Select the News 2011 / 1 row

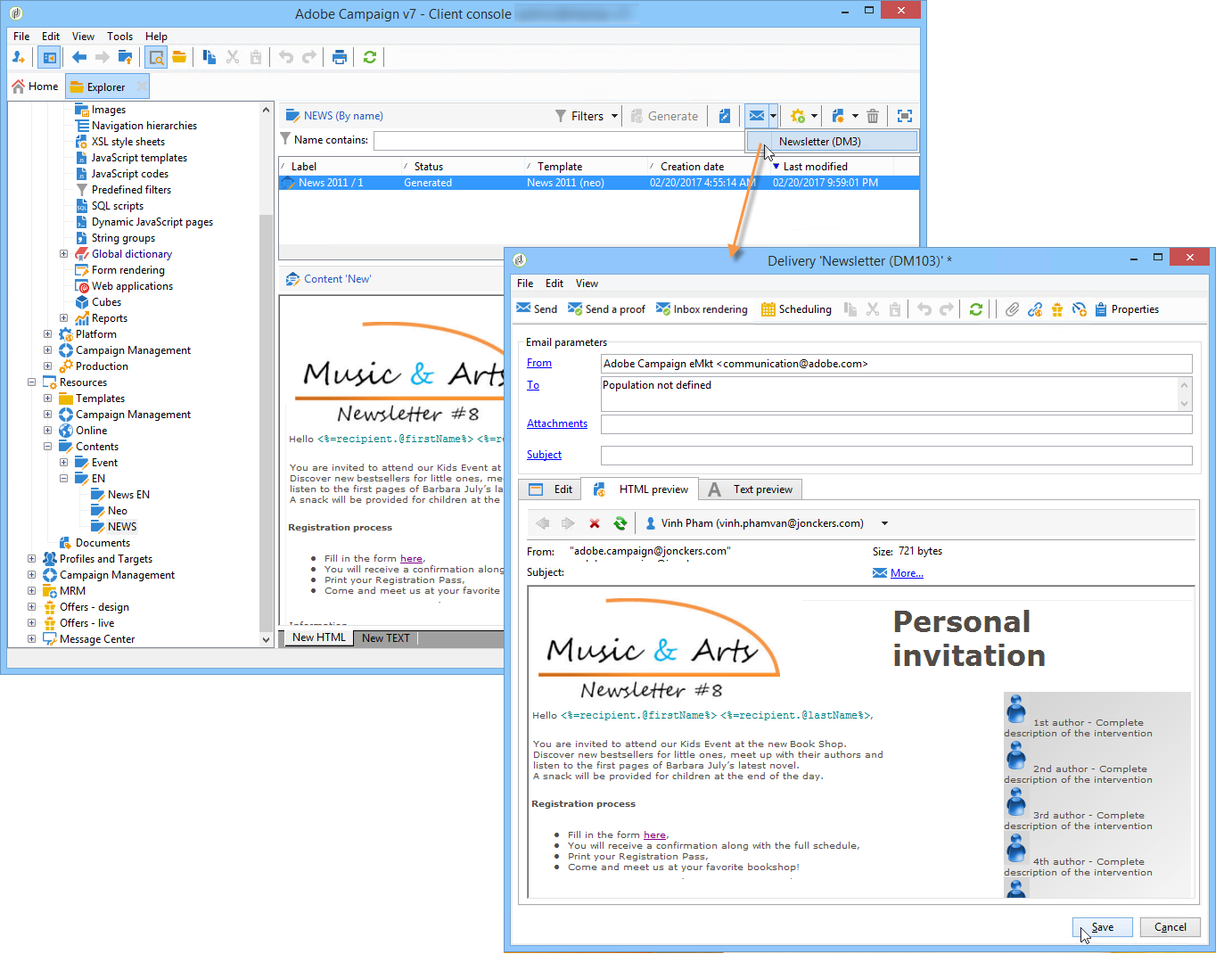(599, 183)
